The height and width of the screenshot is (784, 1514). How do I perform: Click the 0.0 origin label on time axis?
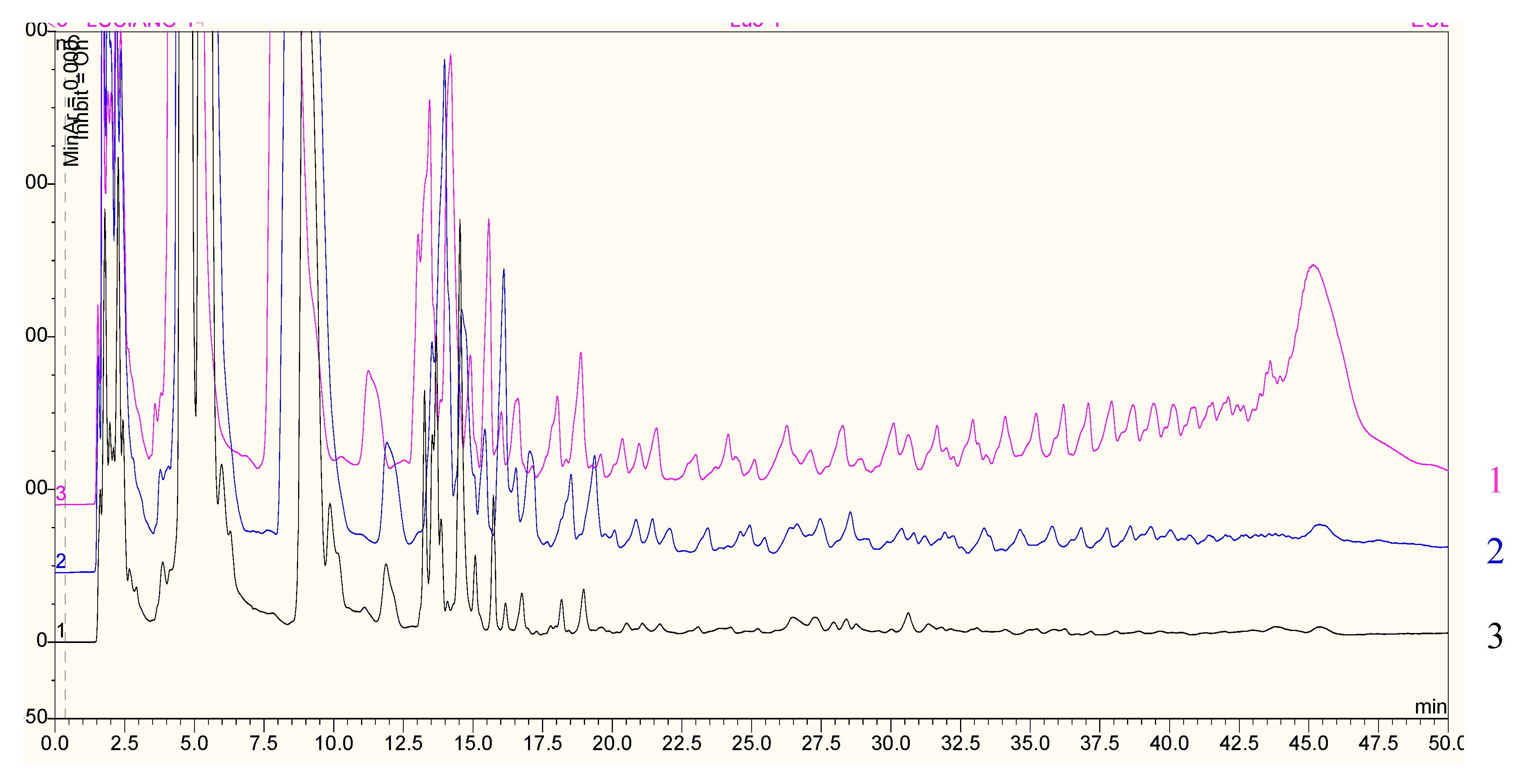point(55,743)
